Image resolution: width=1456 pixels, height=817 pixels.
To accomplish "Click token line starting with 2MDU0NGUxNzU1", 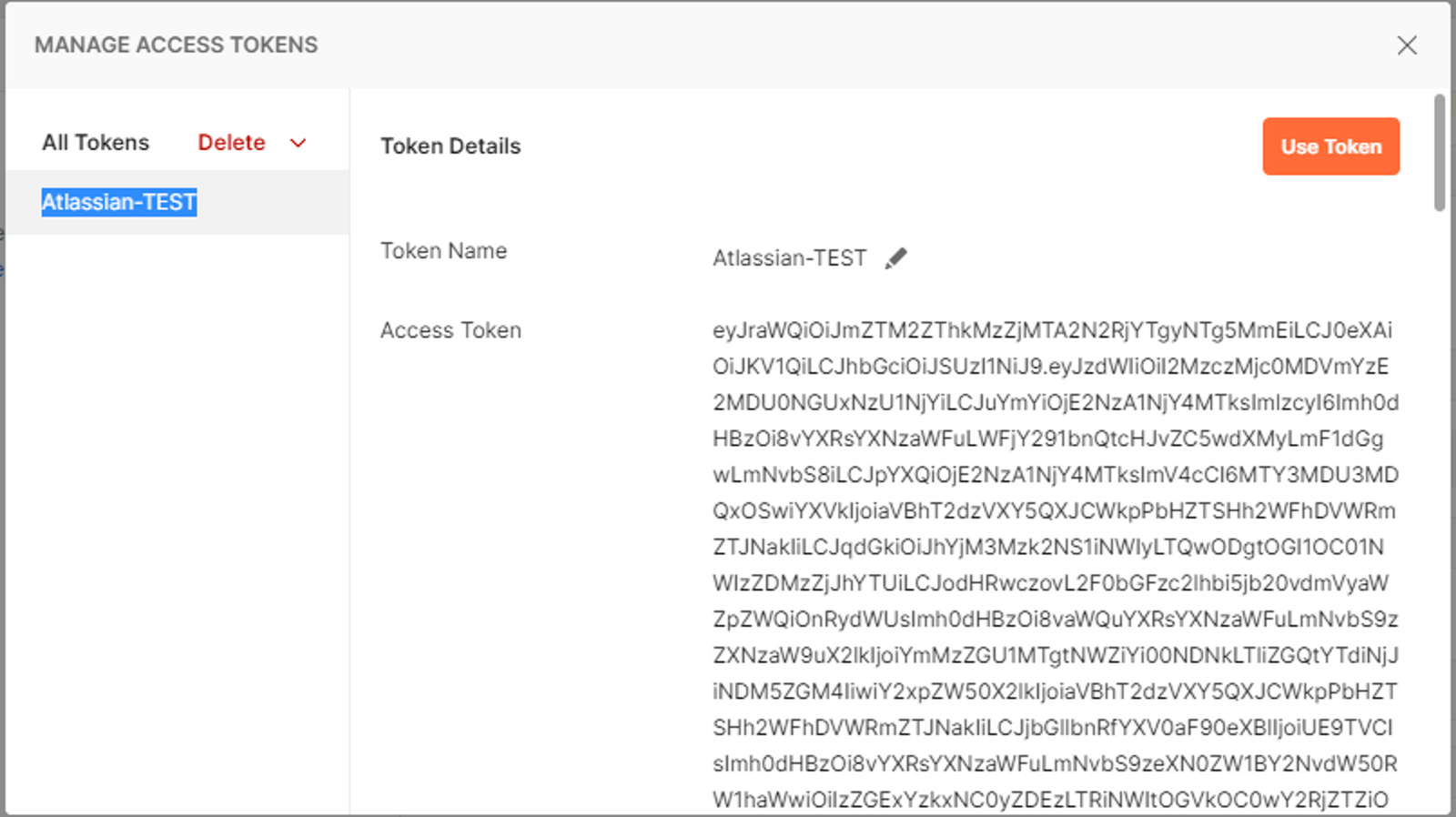I will pyautogui.click(x=1056, y=402).
